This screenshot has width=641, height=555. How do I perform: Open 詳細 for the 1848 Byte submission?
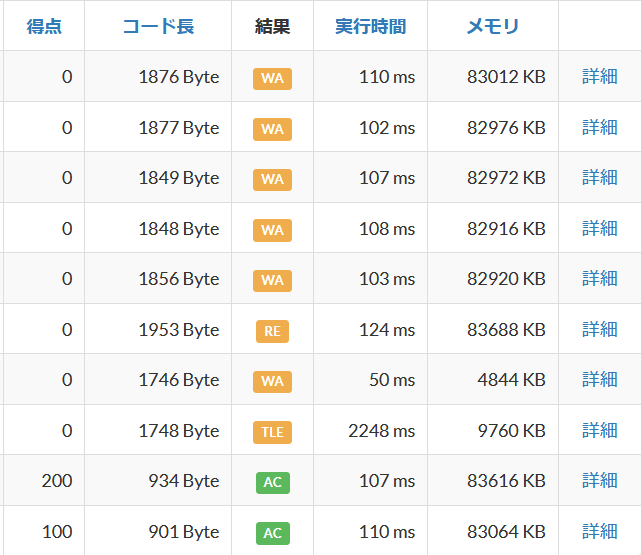click(600, 228)
